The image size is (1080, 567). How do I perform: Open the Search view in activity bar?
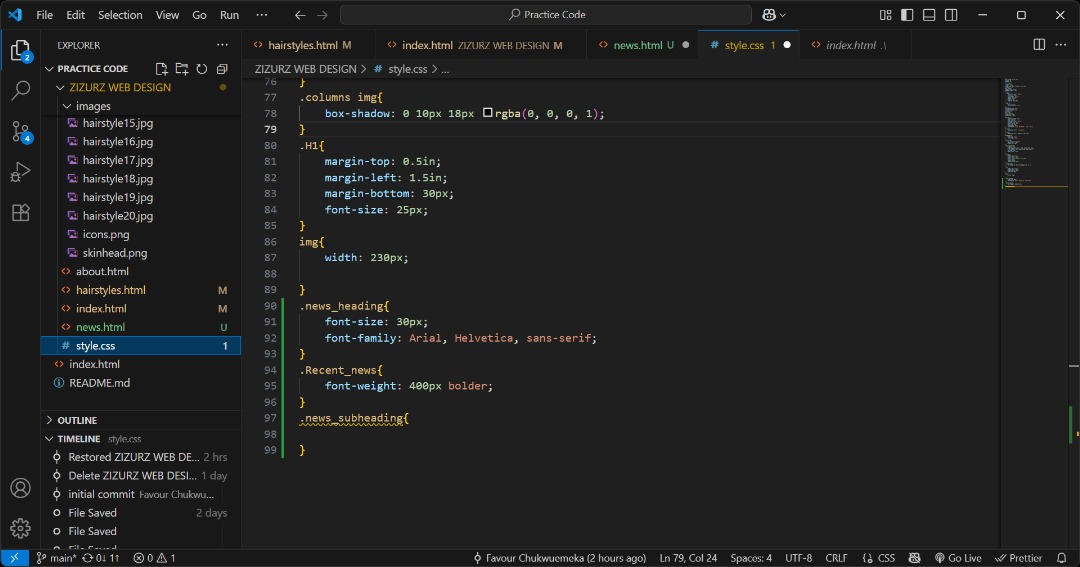click(x=21, y=90)
